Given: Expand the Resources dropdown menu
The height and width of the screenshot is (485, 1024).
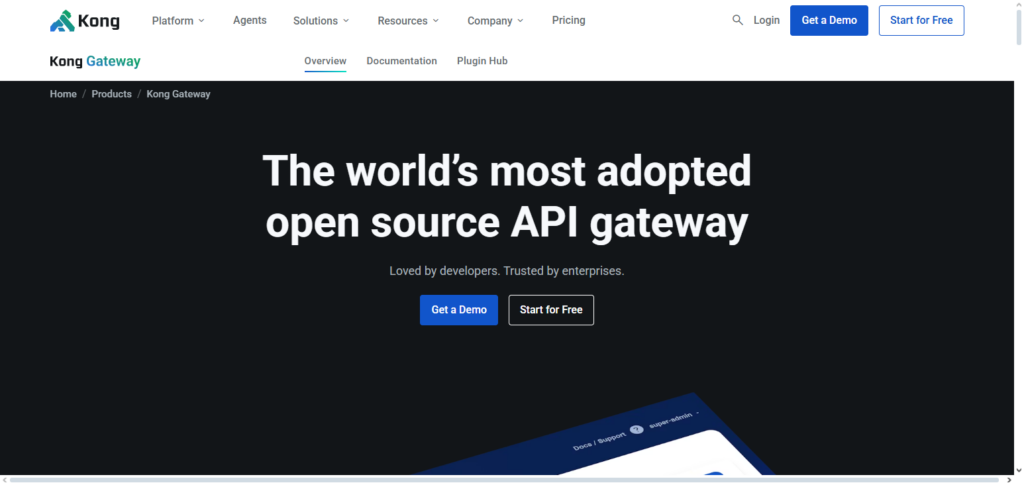Looking at the screenshot, I should tap(408, 21).
